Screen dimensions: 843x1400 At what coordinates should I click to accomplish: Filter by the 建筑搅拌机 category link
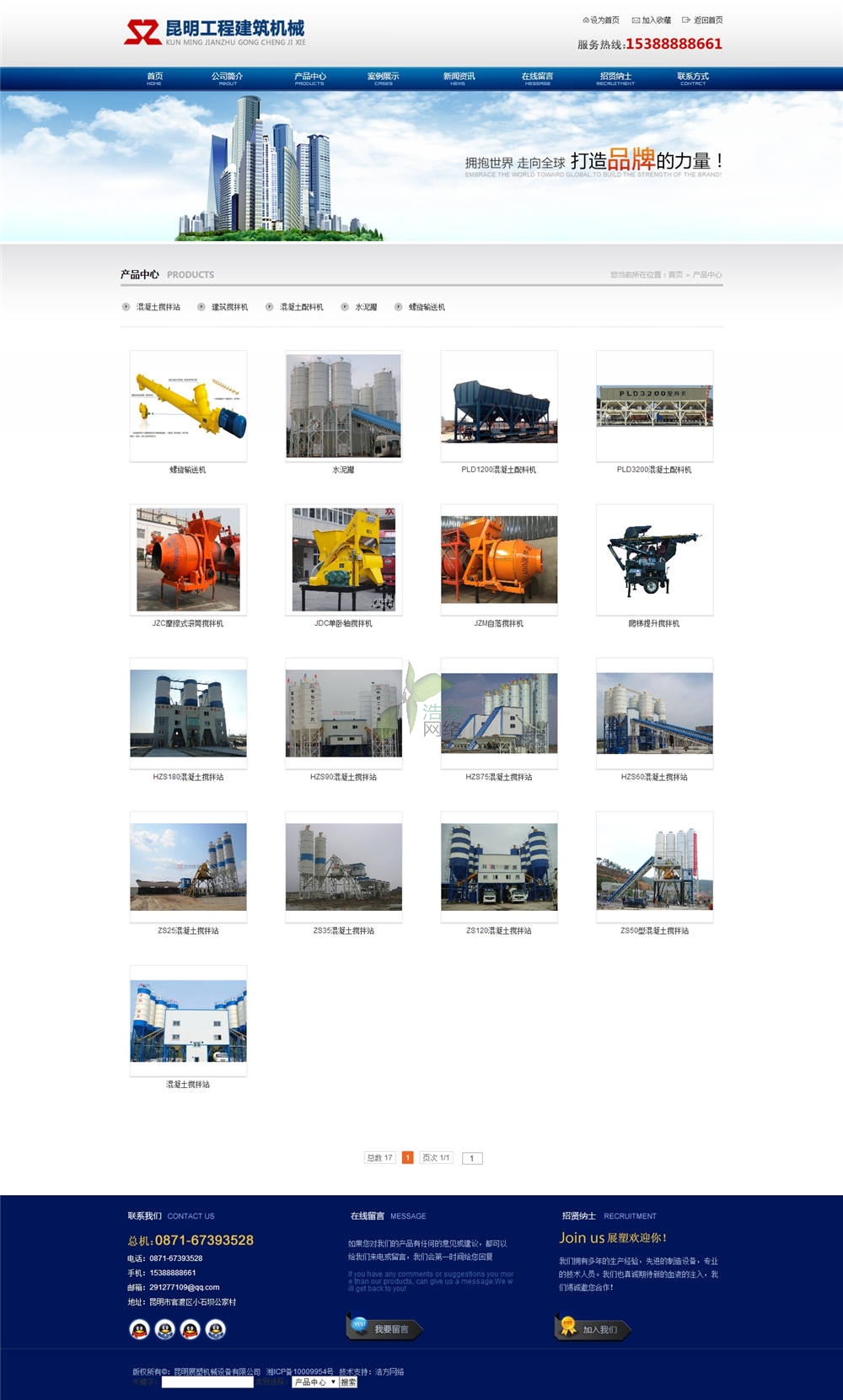click(229, 307)
